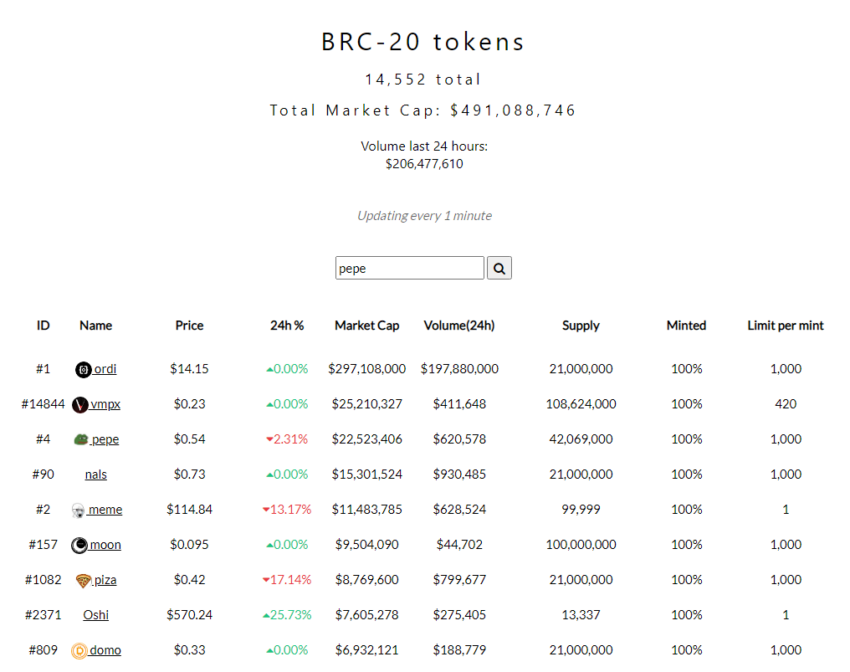The height and width of the screenshot is (672, 850).
Task: Sort by the Market Cap column header
Action: (367, 326)
